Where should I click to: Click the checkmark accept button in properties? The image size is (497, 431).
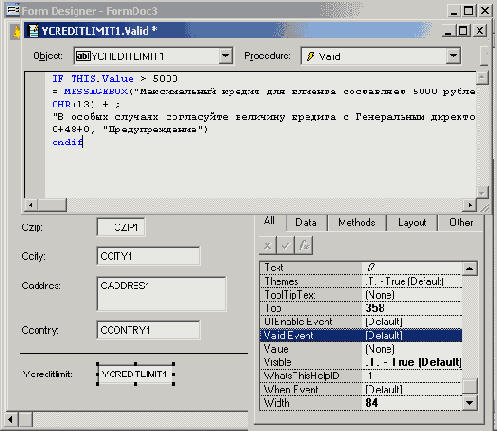pyautogui.click(x=286, y=246)
